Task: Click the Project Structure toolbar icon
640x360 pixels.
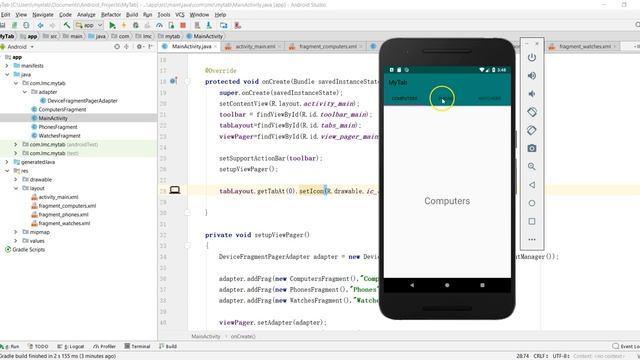Action: click(224, 25)
